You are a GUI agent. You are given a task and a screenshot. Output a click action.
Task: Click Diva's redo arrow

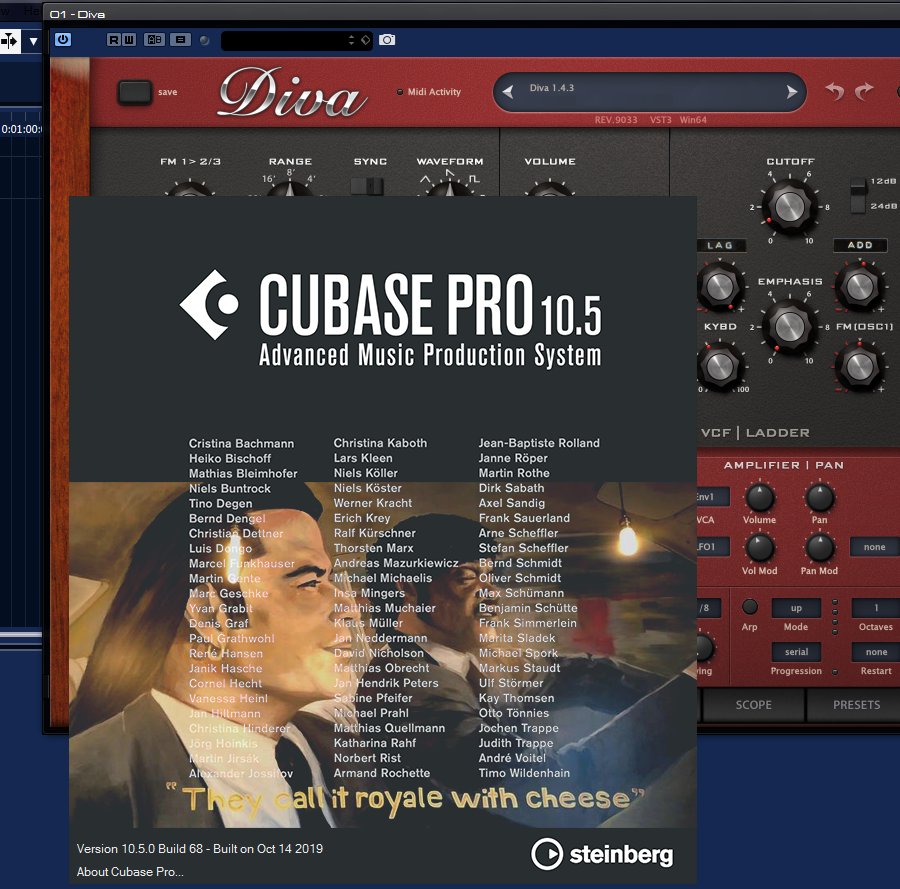point(864,91)
